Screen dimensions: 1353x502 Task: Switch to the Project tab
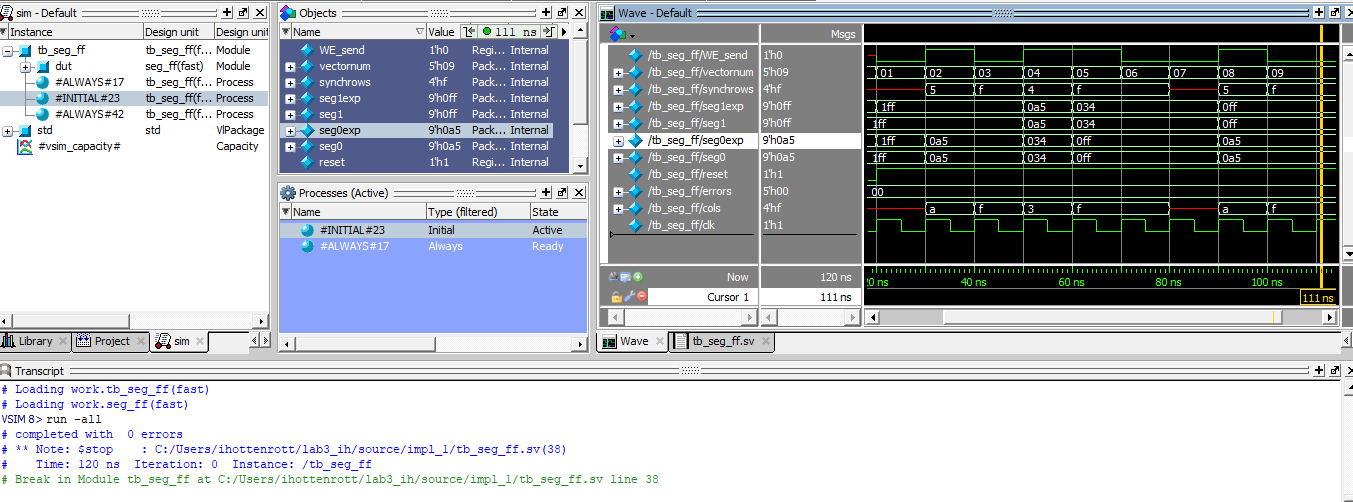click(112, 341)
